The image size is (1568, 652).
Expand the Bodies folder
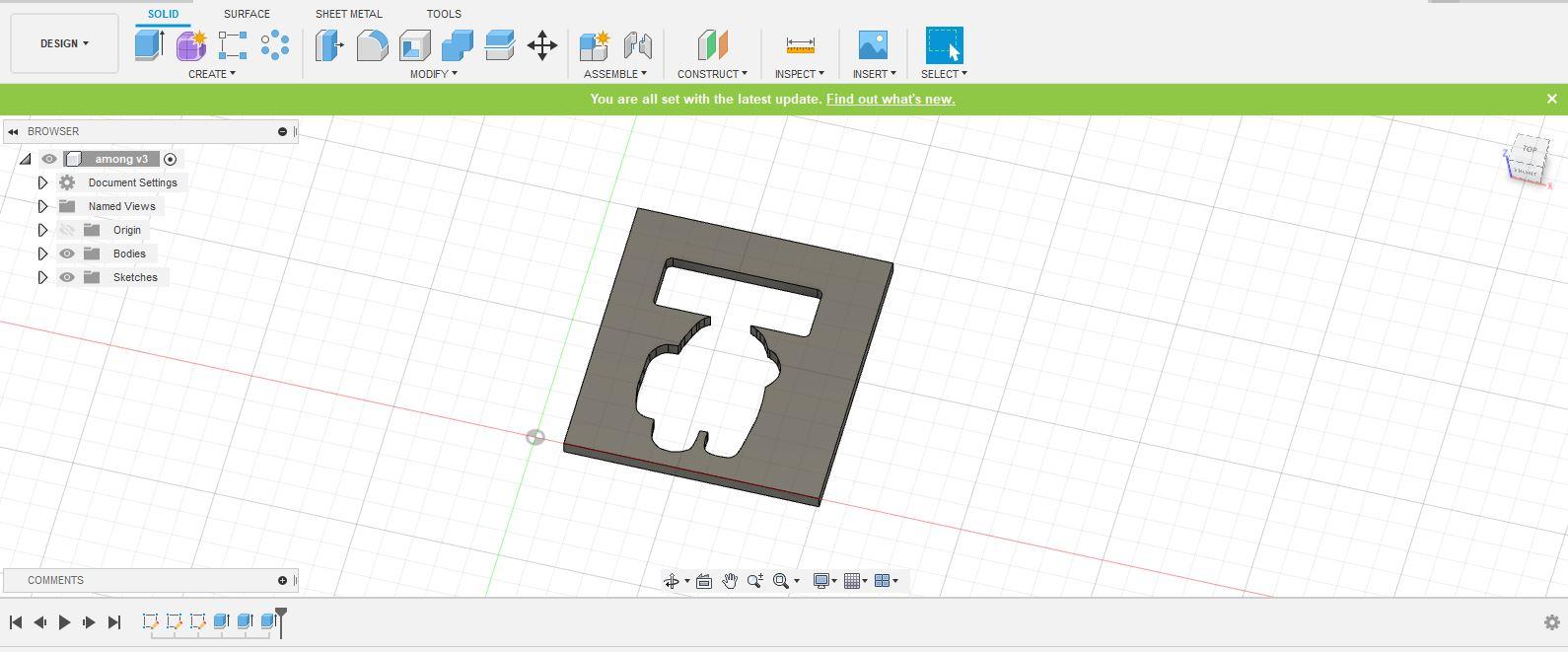click(42, 254)
